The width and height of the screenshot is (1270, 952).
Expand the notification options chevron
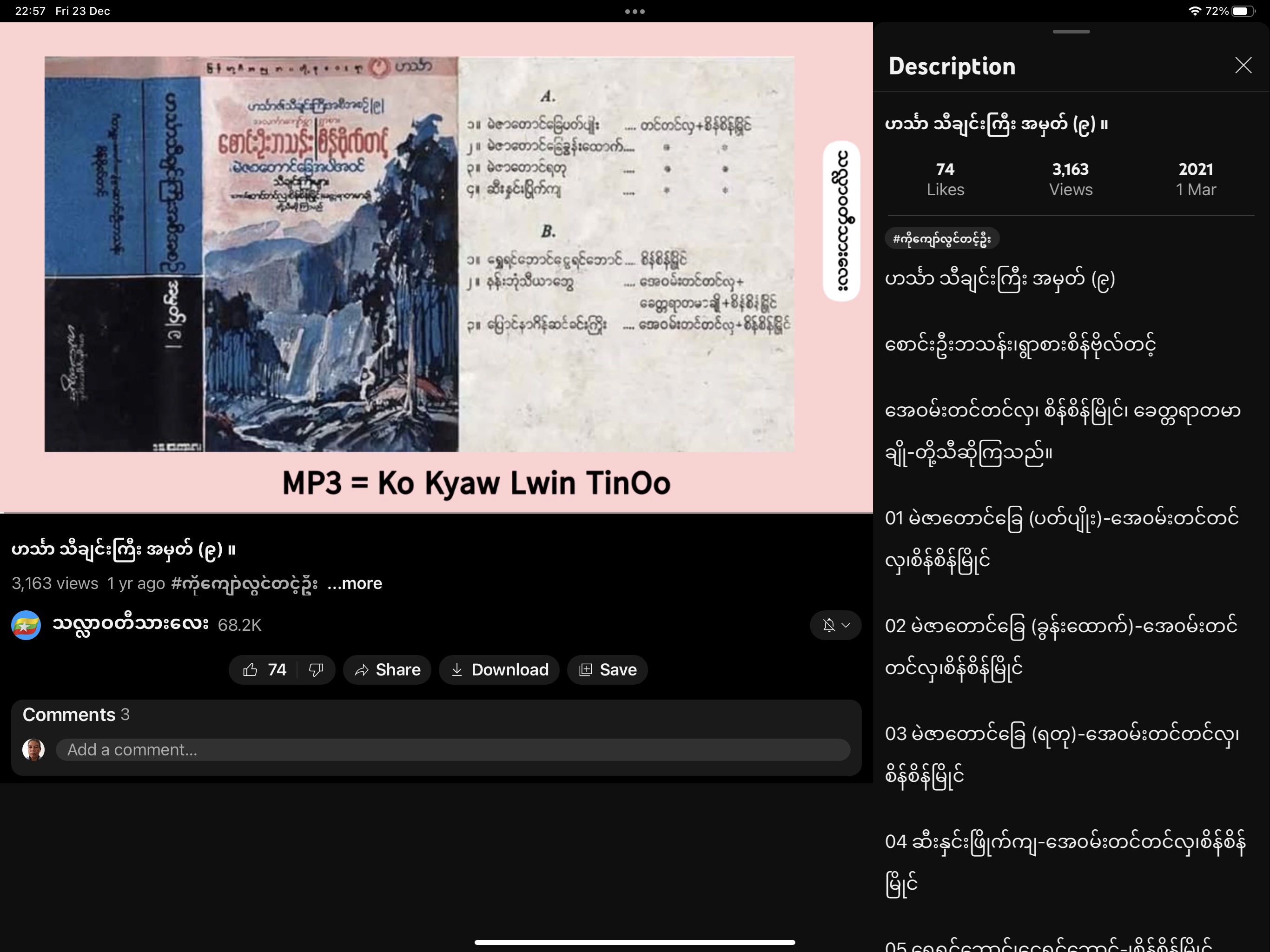847,625
